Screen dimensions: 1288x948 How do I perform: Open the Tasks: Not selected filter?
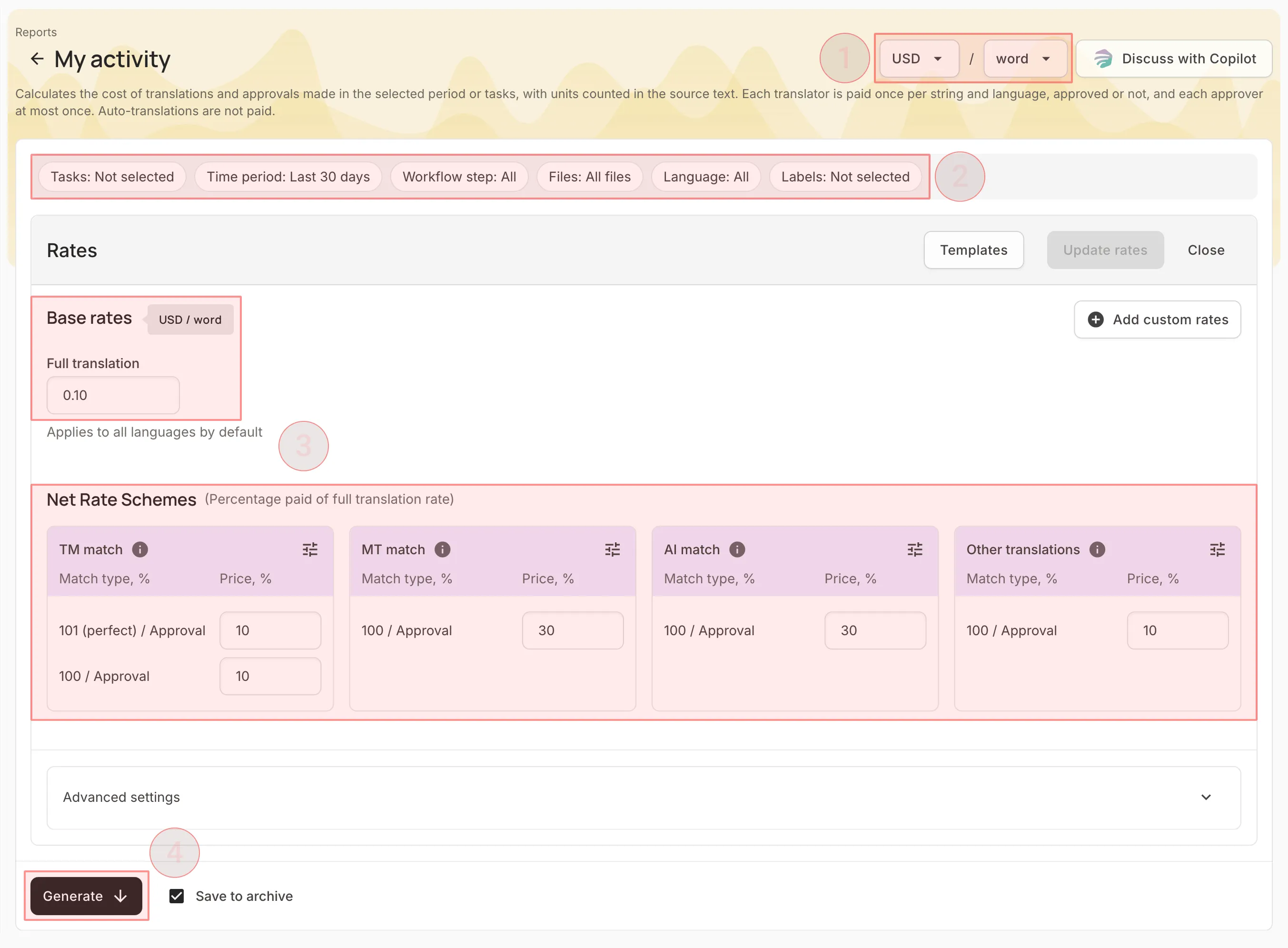tap(112, 177)
